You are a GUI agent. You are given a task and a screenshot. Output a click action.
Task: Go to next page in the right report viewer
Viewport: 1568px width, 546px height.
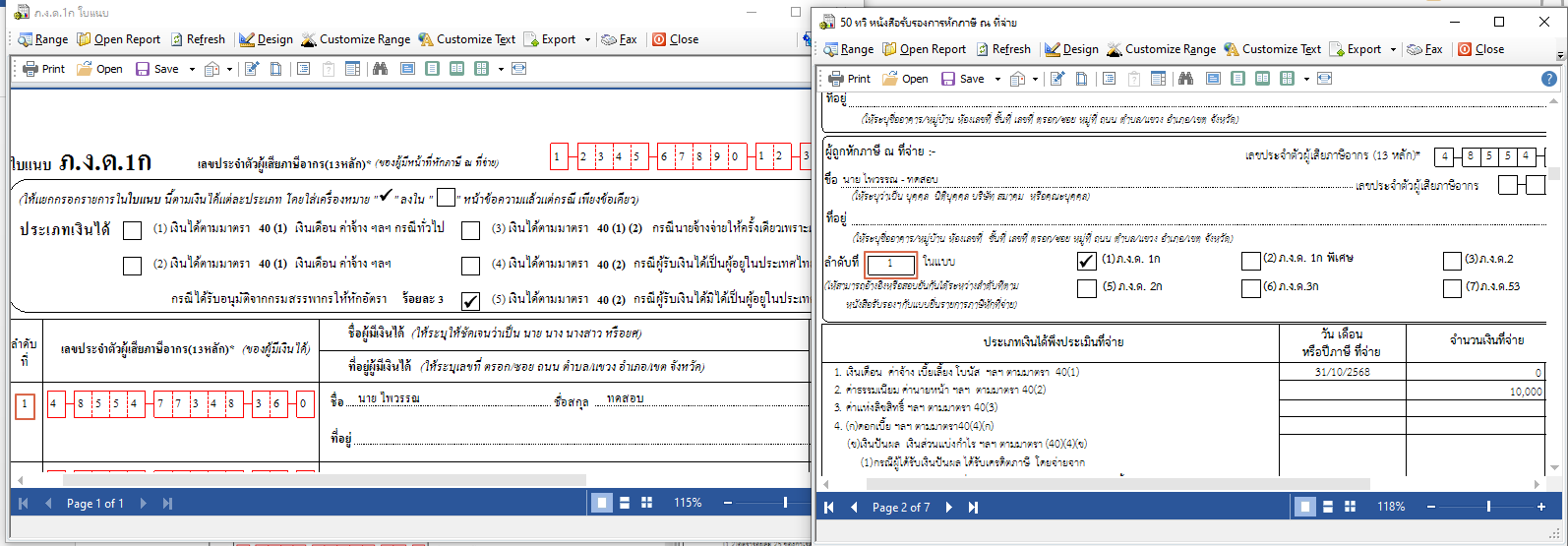pos(948,507)
